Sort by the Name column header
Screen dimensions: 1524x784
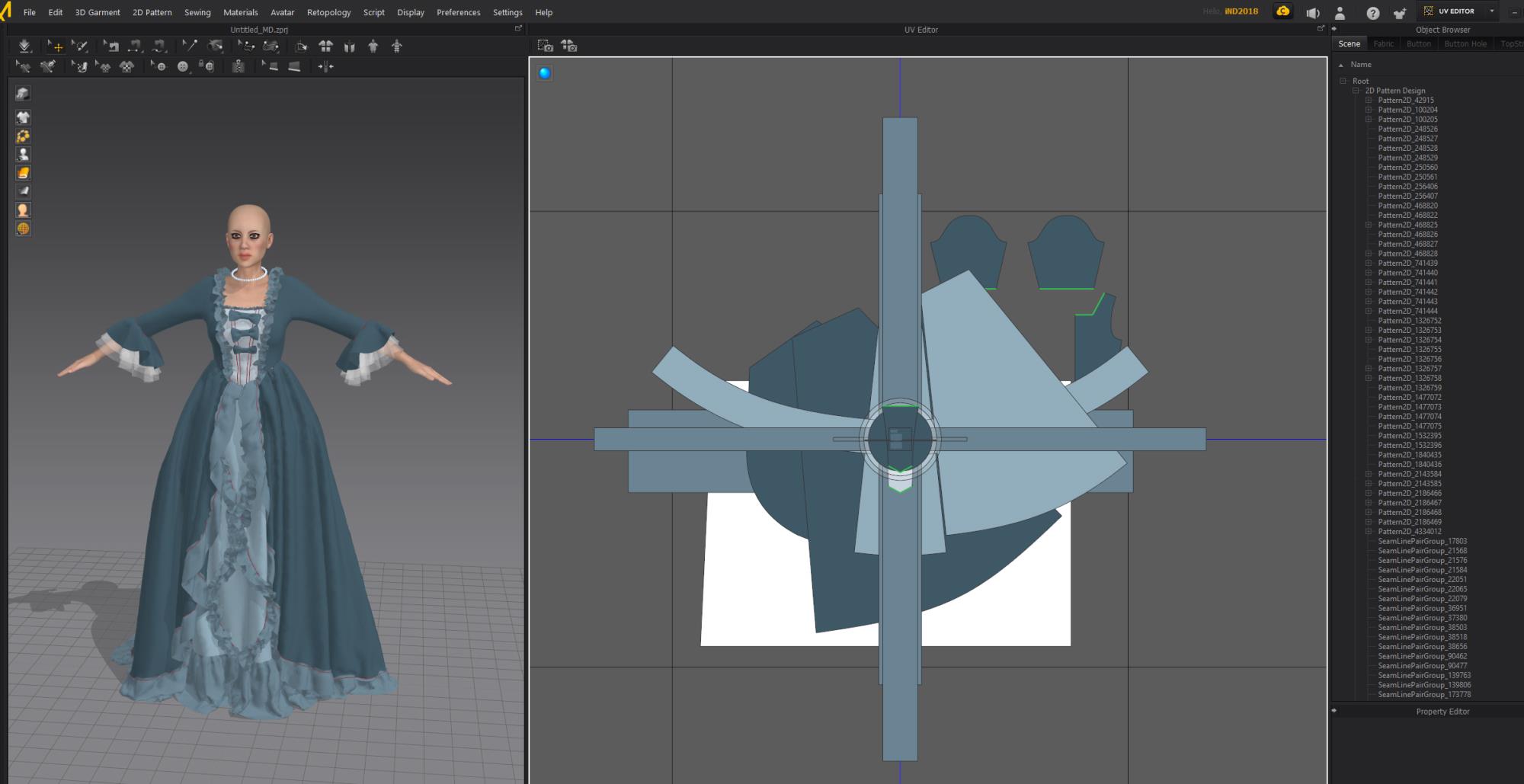point(1361,65)
